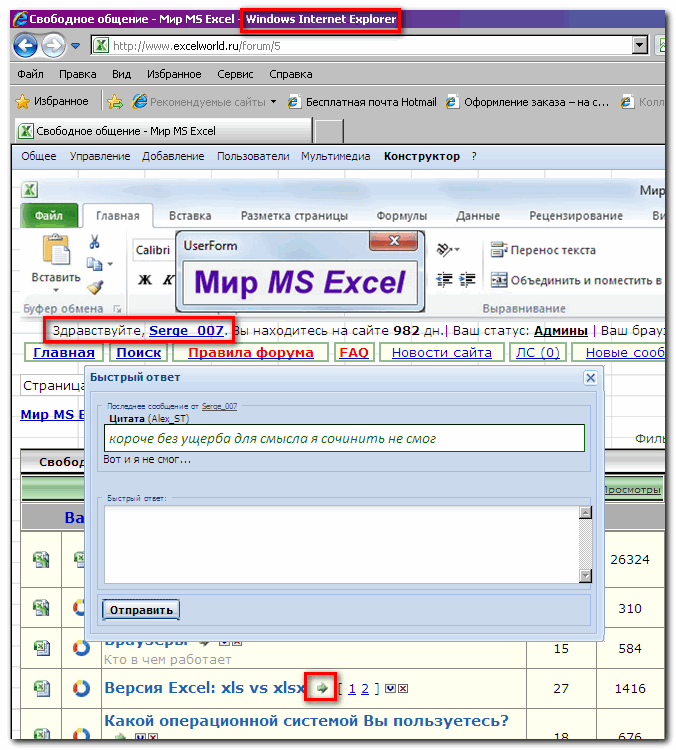The image size is (676, 750).
Task: Click the scissors Cut icon
Action: click(x=94, y=242)
